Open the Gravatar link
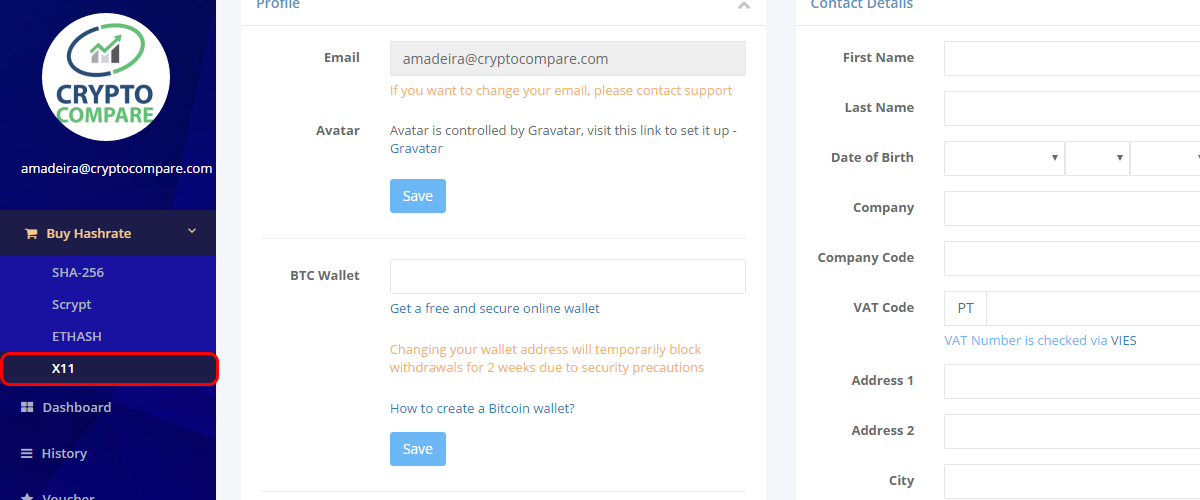 (416, 149)
